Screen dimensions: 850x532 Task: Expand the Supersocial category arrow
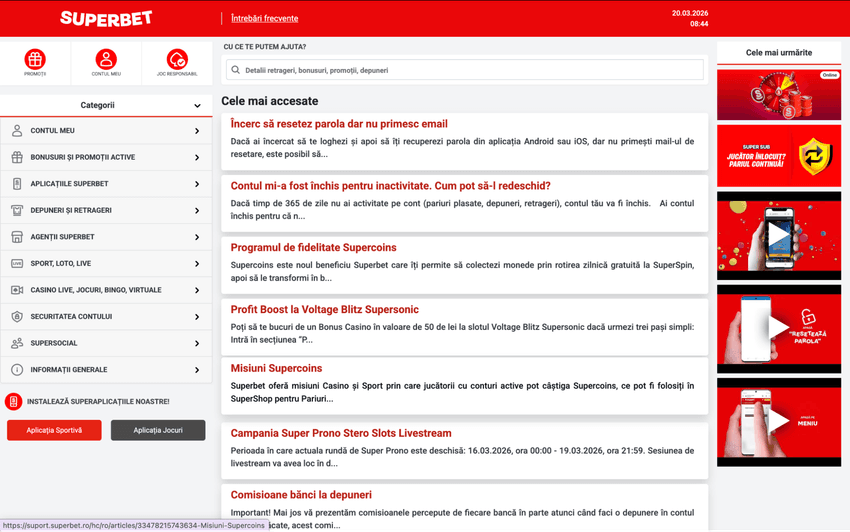pos(196,344)
